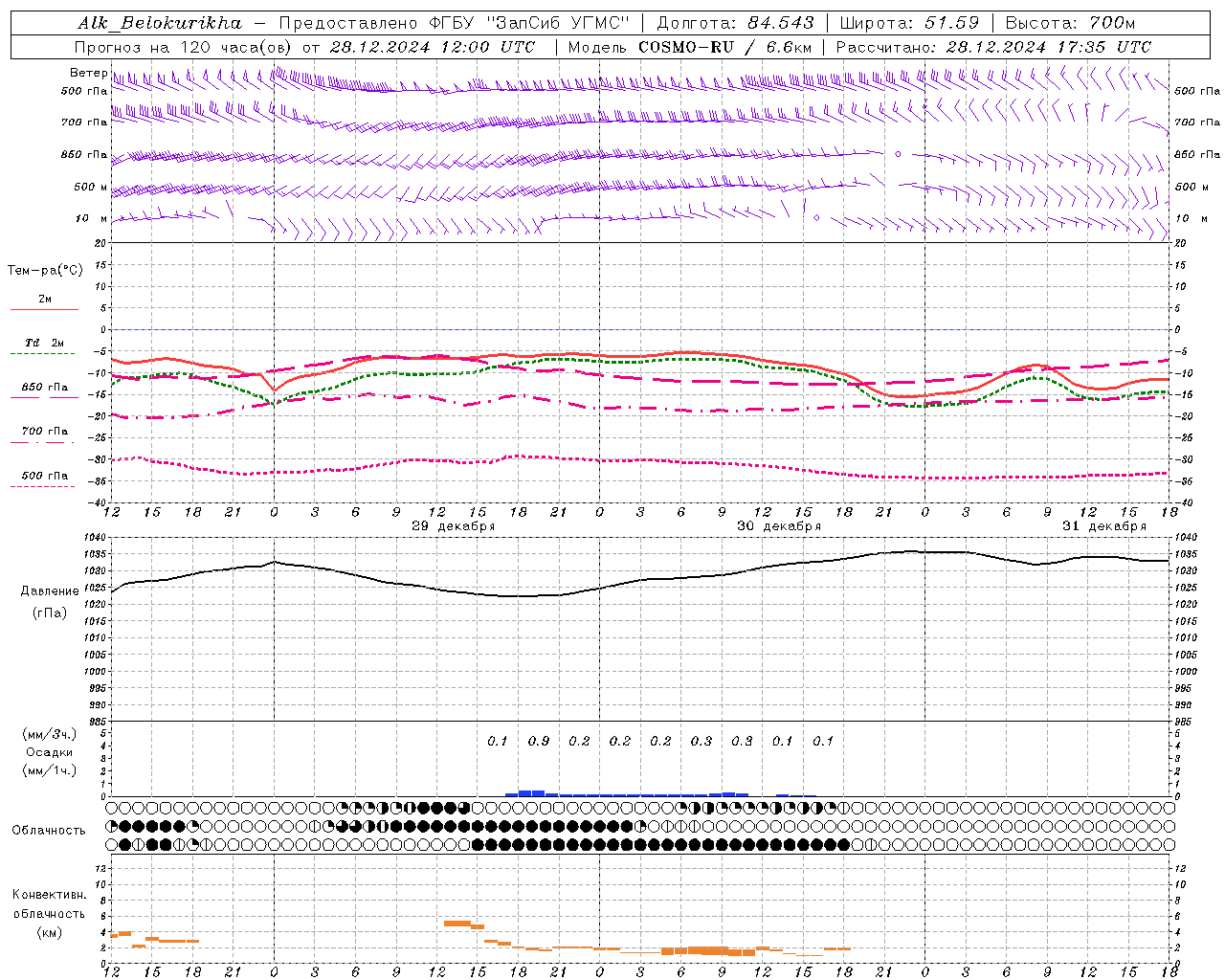Viewport: 1225px width, 980px height.
Task: Click the 2м temperature legend entry
Action: click(45, 300)
